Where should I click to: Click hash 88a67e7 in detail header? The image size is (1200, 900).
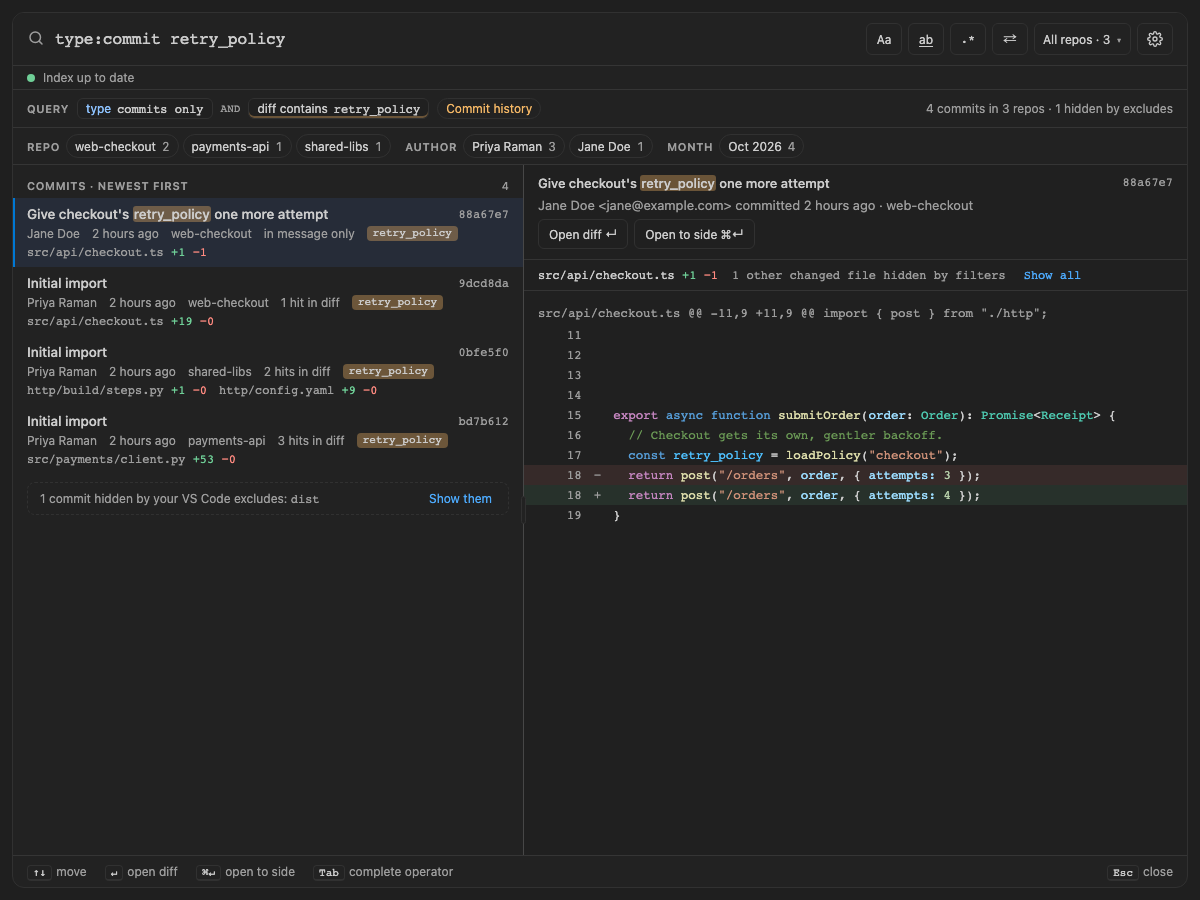pyautogui.click(x=1148, y=183)
